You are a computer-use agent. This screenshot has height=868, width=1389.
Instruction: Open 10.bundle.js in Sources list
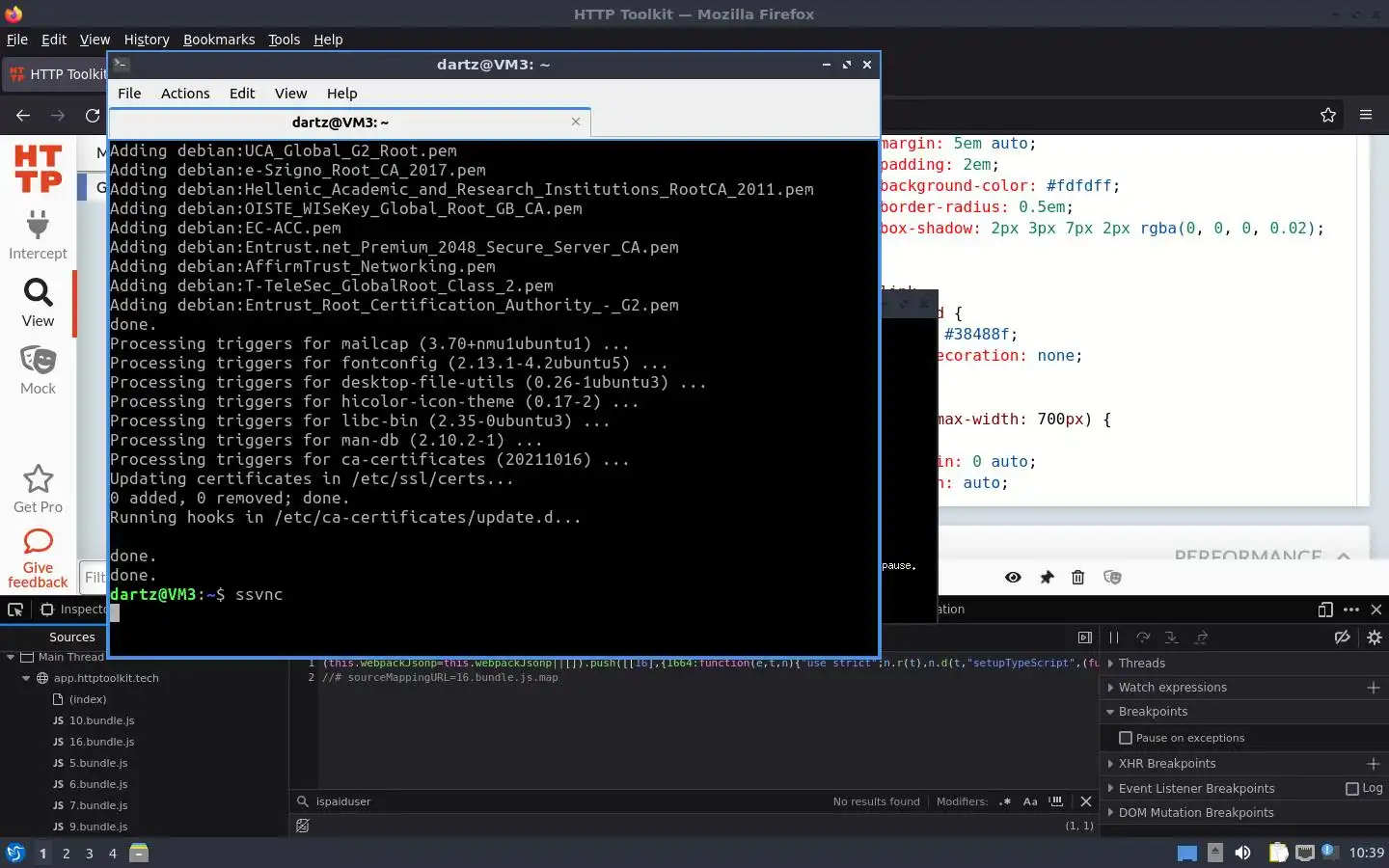tap(101, 720)
